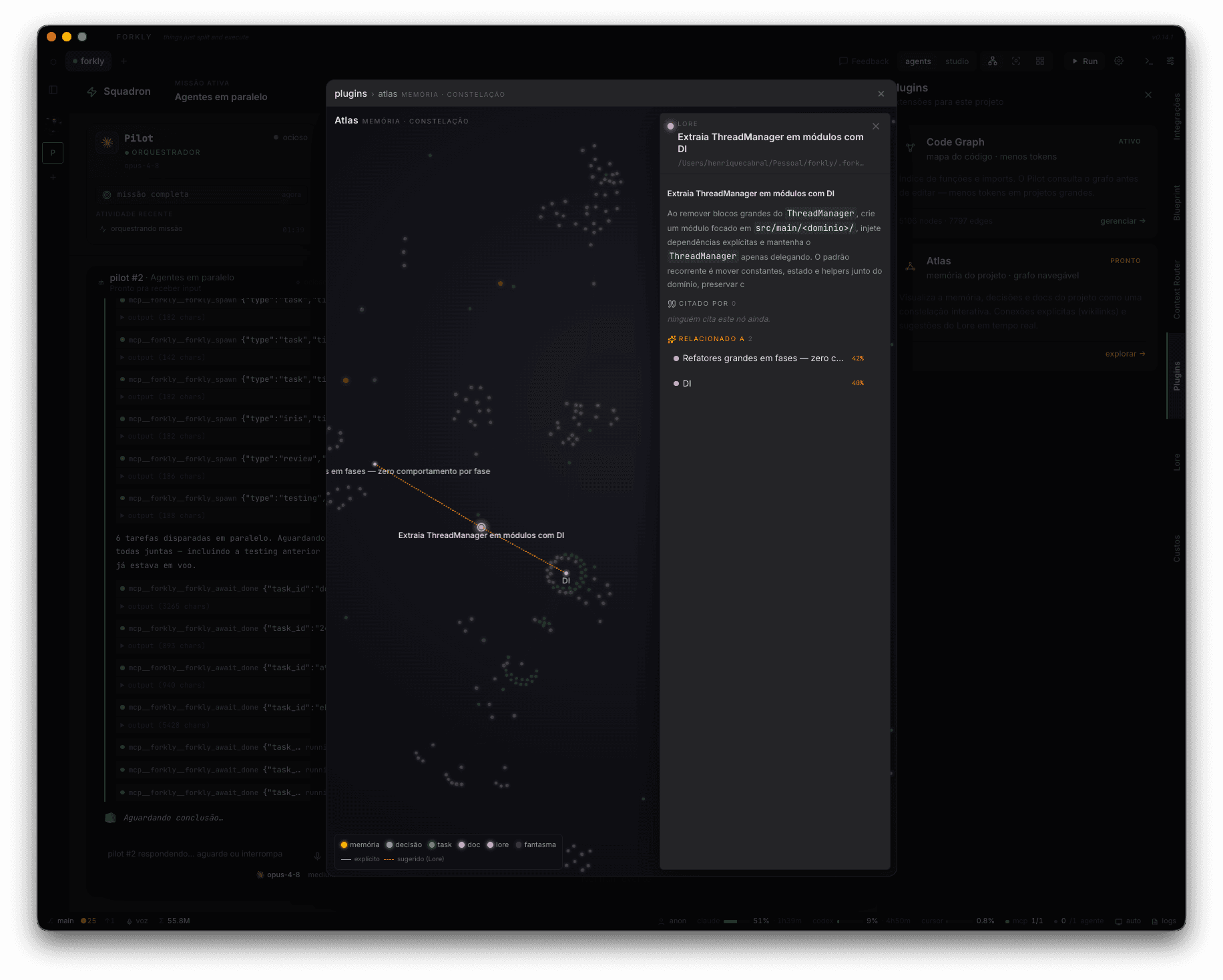The height and width of the screenshot is (980, 1223).
Task: Click the CITADO POR quote icon
Action: point(672,304)
